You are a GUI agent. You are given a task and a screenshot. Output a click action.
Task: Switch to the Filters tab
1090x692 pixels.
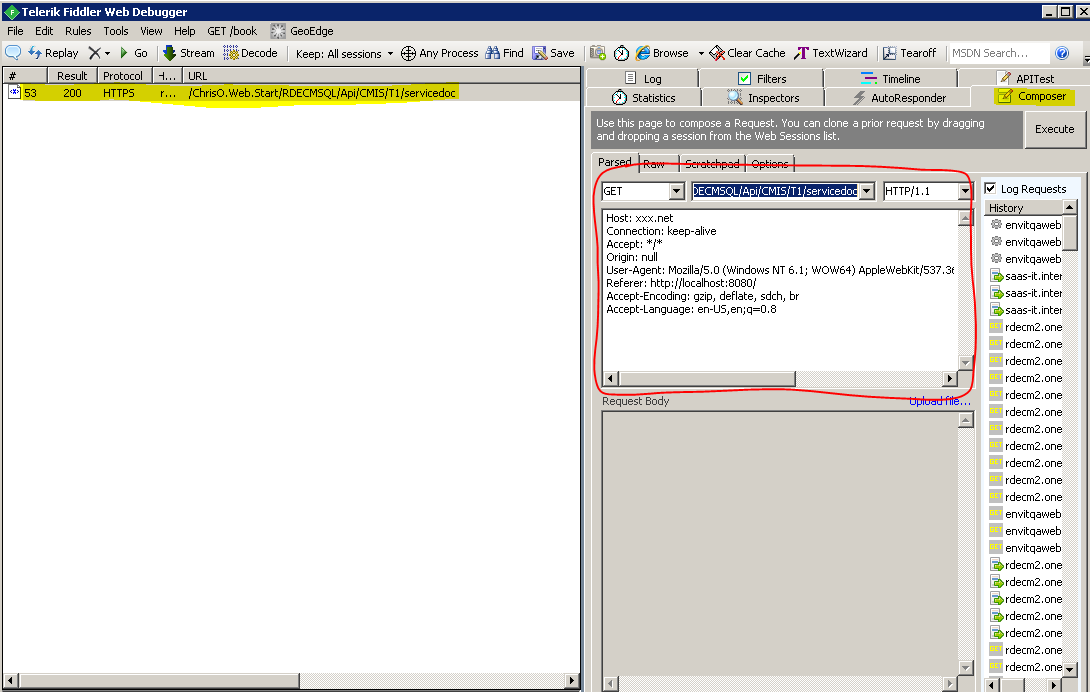pyautogui.click(x=761, y=79)
